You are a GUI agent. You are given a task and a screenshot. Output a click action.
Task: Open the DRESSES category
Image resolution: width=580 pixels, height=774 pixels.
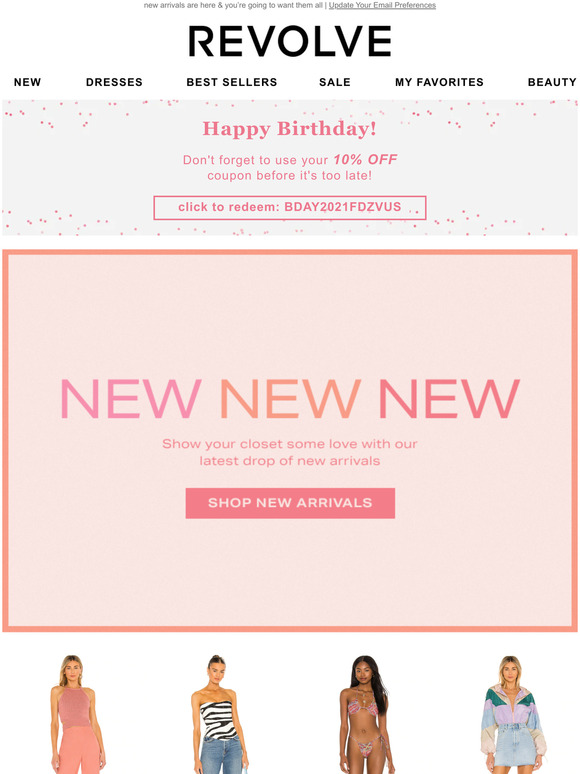click(114, 82)
